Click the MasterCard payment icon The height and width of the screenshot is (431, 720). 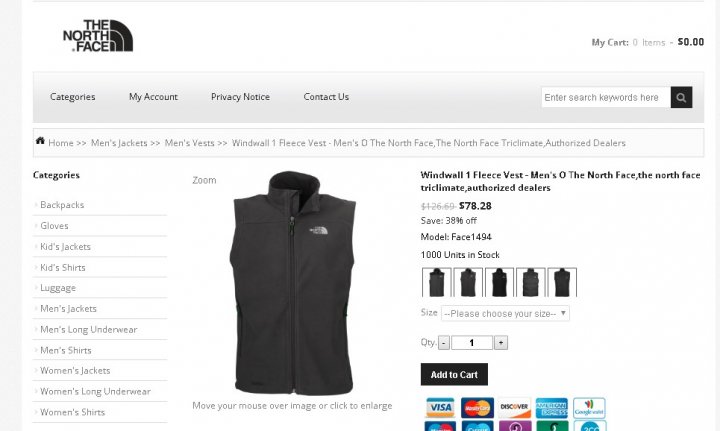(477, 408)
